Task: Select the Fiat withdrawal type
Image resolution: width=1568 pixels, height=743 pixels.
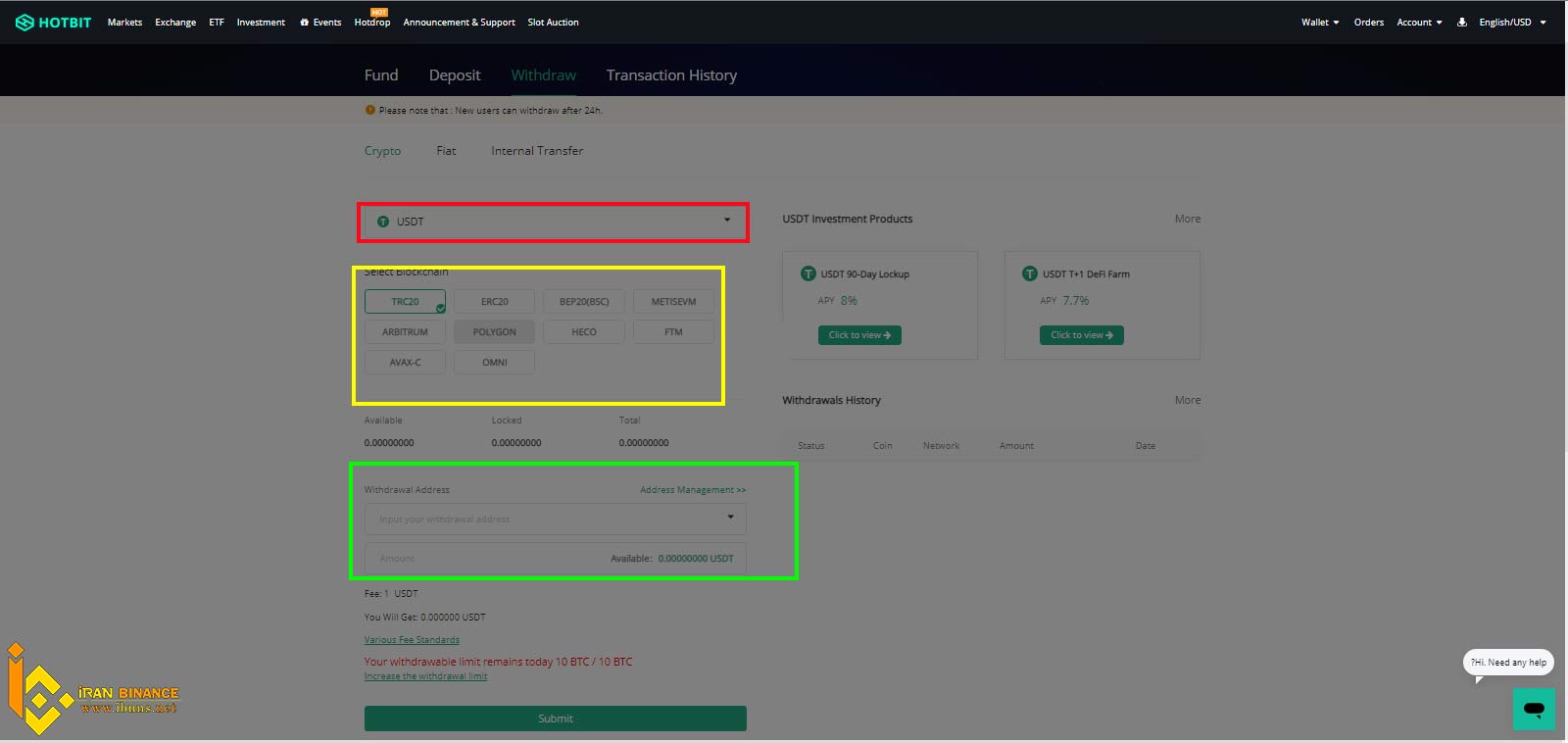Action: click(446, 151)
